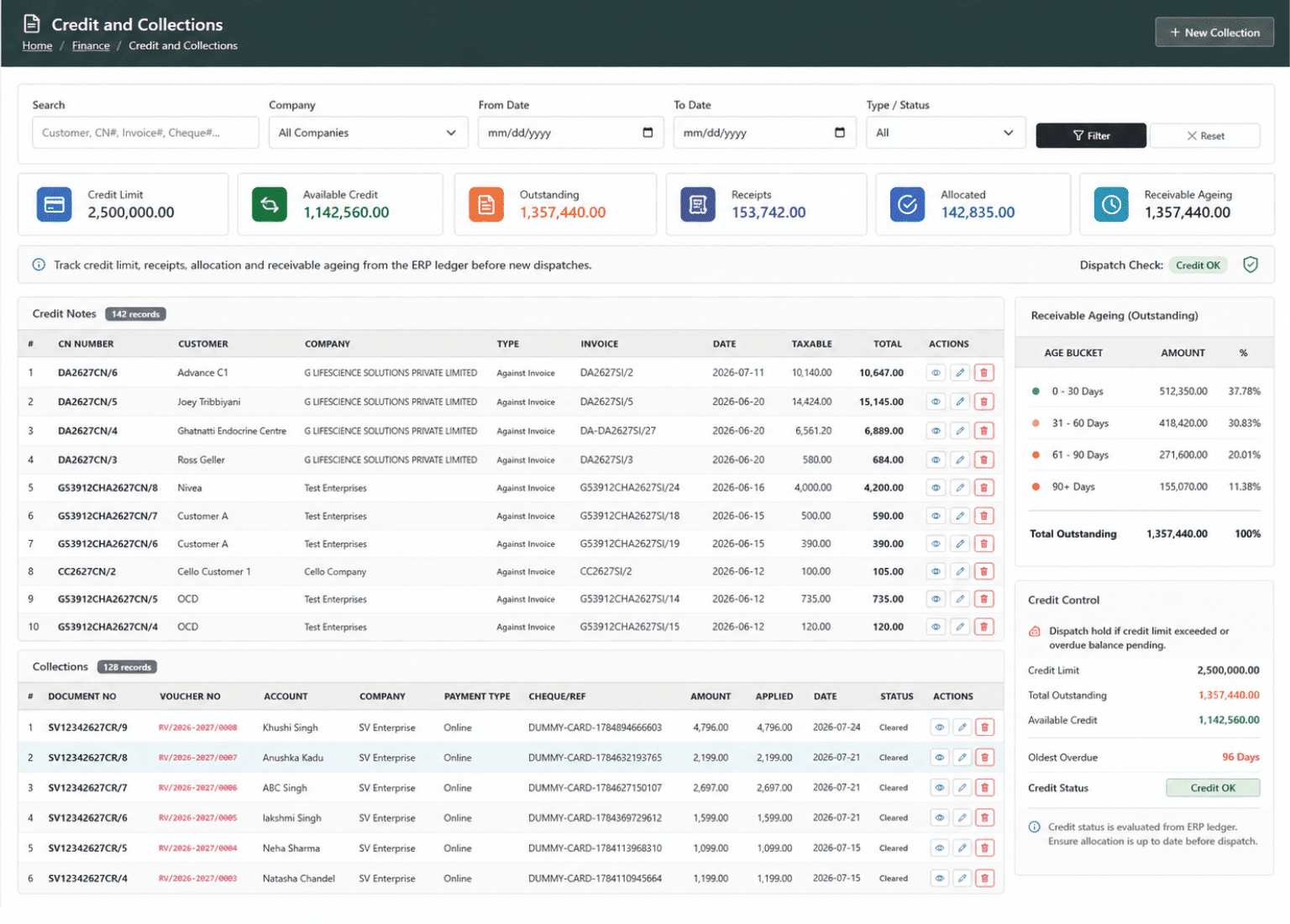1290x924 pixels.
Task: Click the Available Credit green icon
Action: click(270, 204)
